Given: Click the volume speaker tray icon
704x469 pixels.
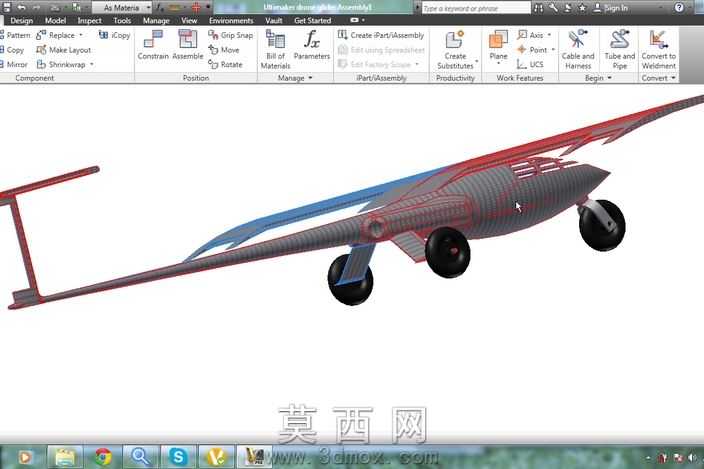Looking at the screenshot, I should (x=691, y=458).
